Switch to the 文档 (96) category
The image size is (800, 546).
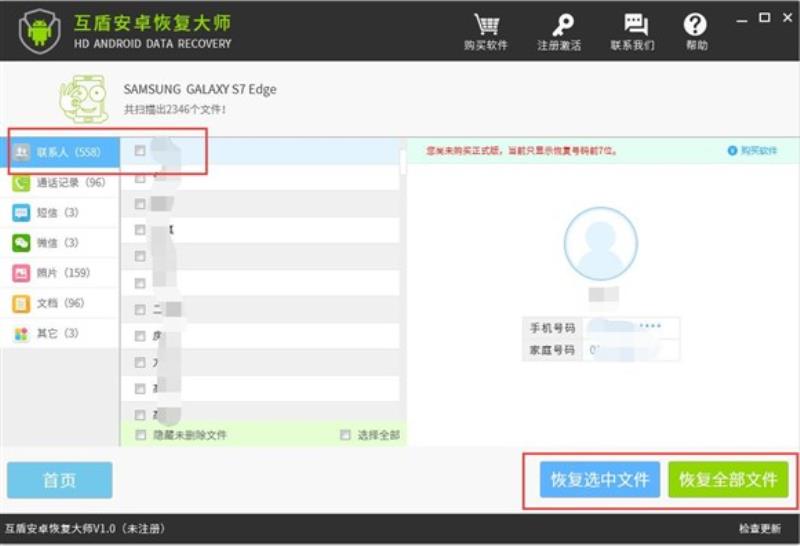click(x=60, y=303)
